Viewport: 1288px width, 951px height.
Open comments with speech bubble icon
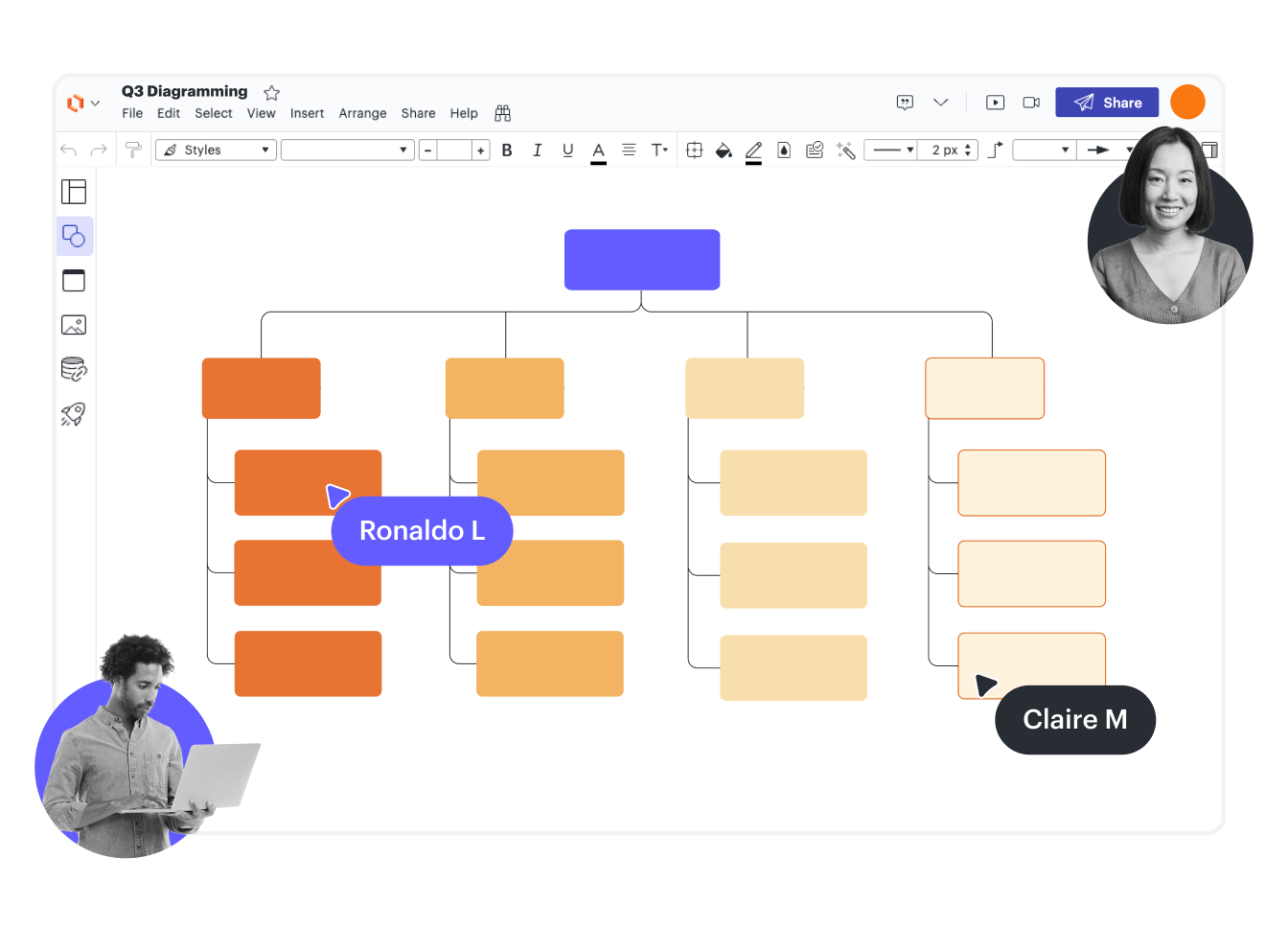click(905, 103)
